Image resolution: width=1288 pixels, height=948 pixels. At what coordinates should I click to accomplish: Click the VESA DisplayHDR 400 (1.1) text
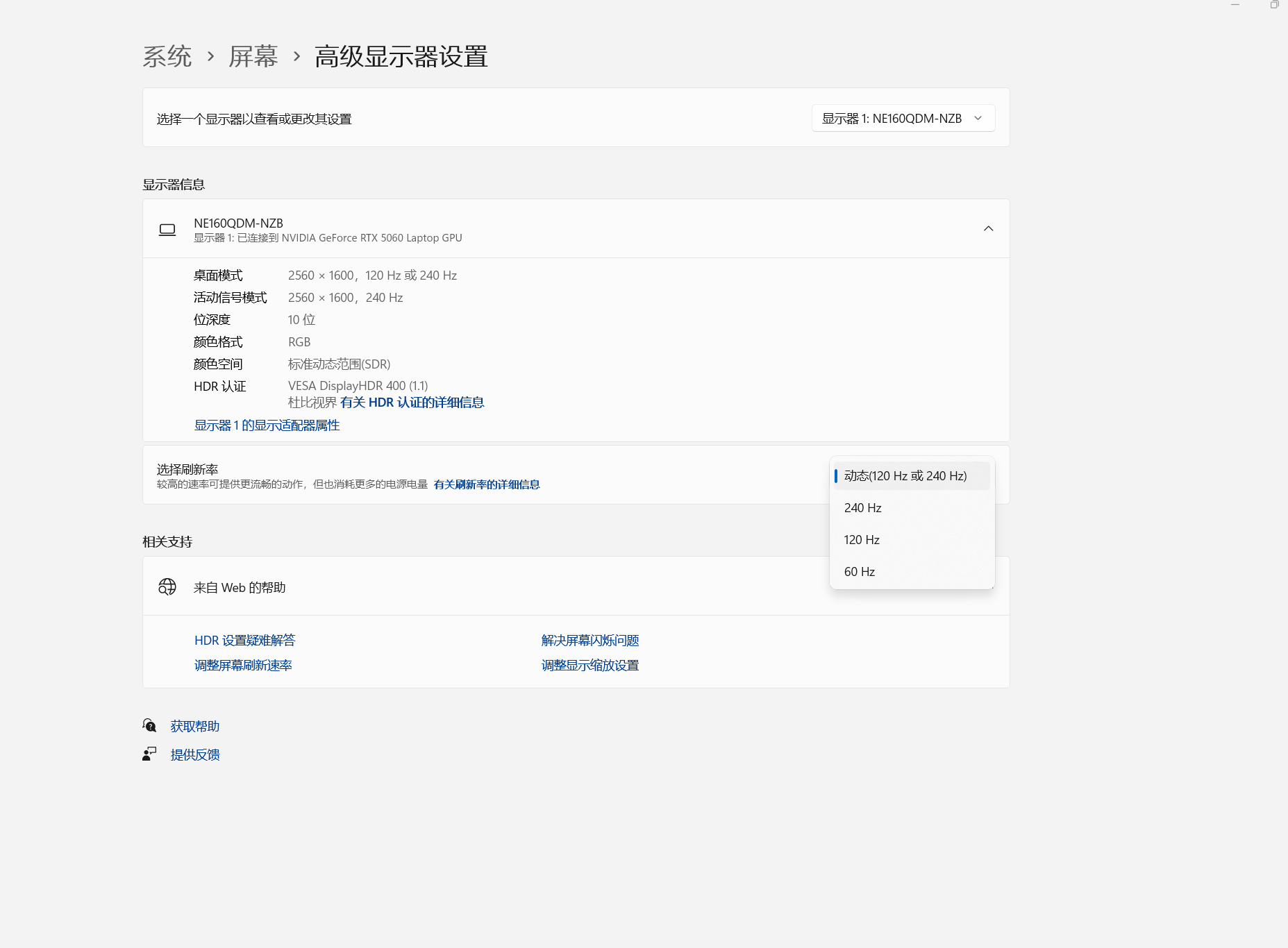tap(358, 386)
